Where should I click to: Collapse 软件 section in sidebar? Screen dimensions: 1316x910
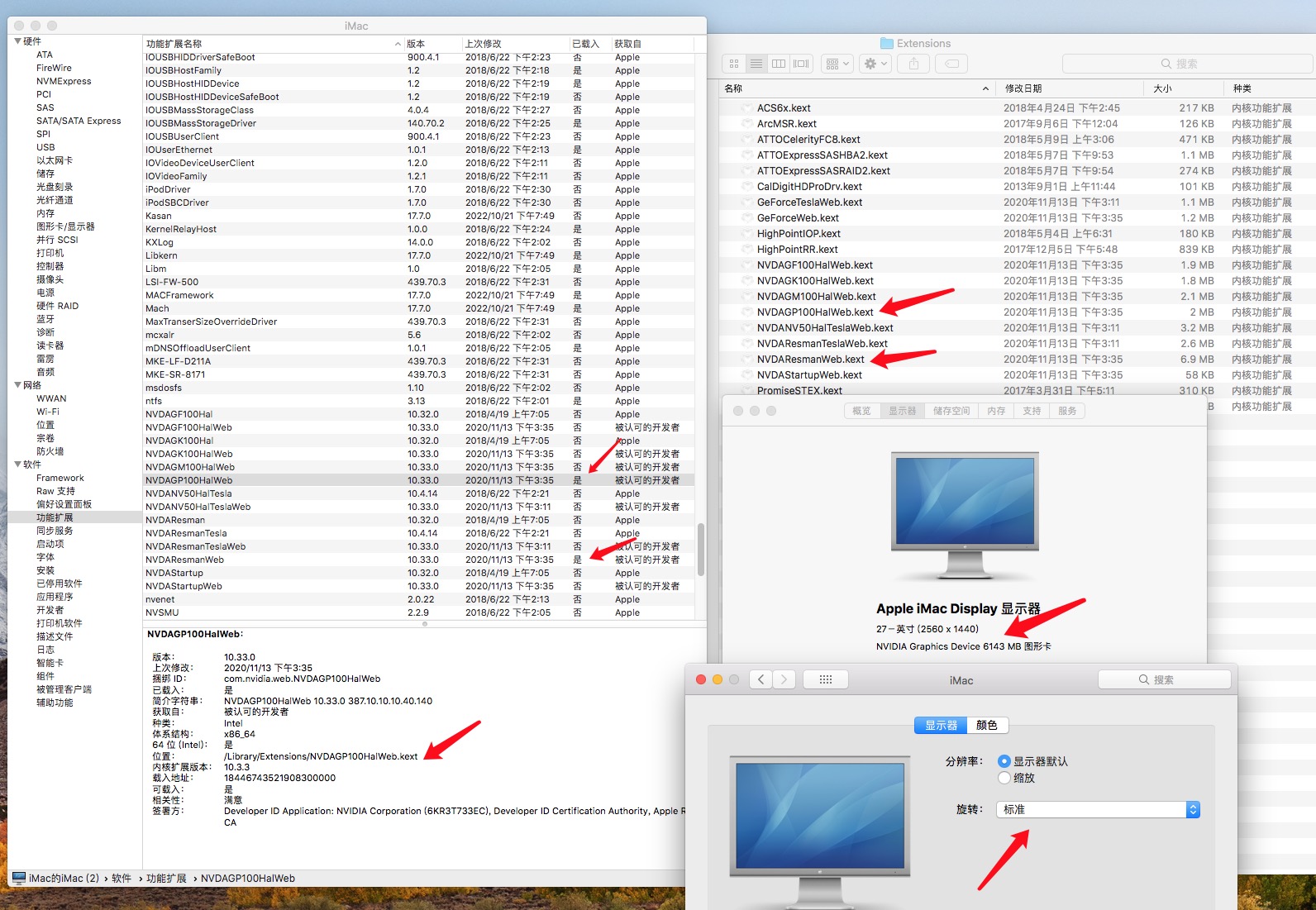click(x=18, y=465)
